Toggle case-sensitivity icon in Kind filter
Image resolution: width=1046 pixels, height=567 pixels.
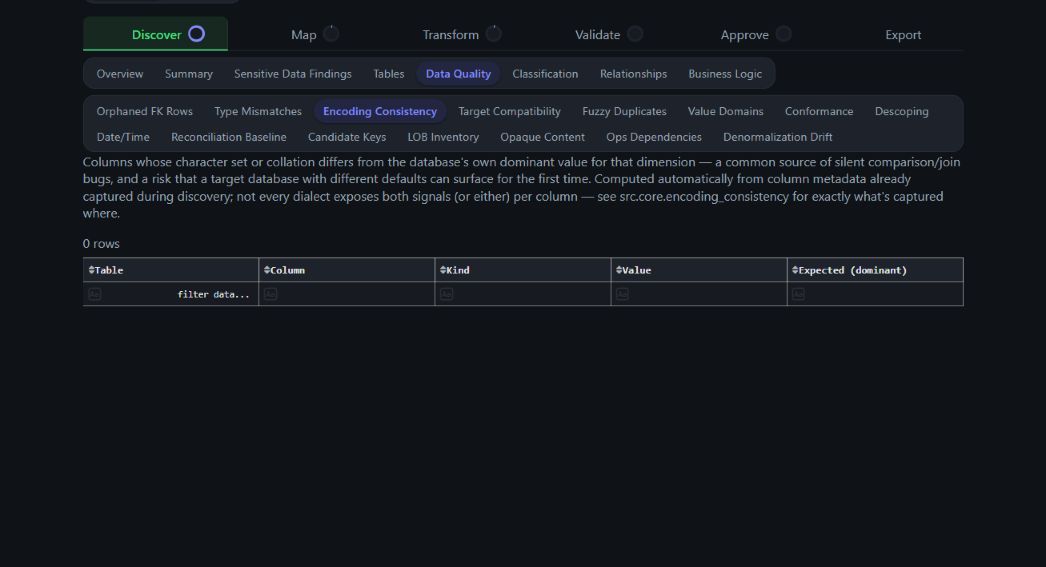click(446, 294)
